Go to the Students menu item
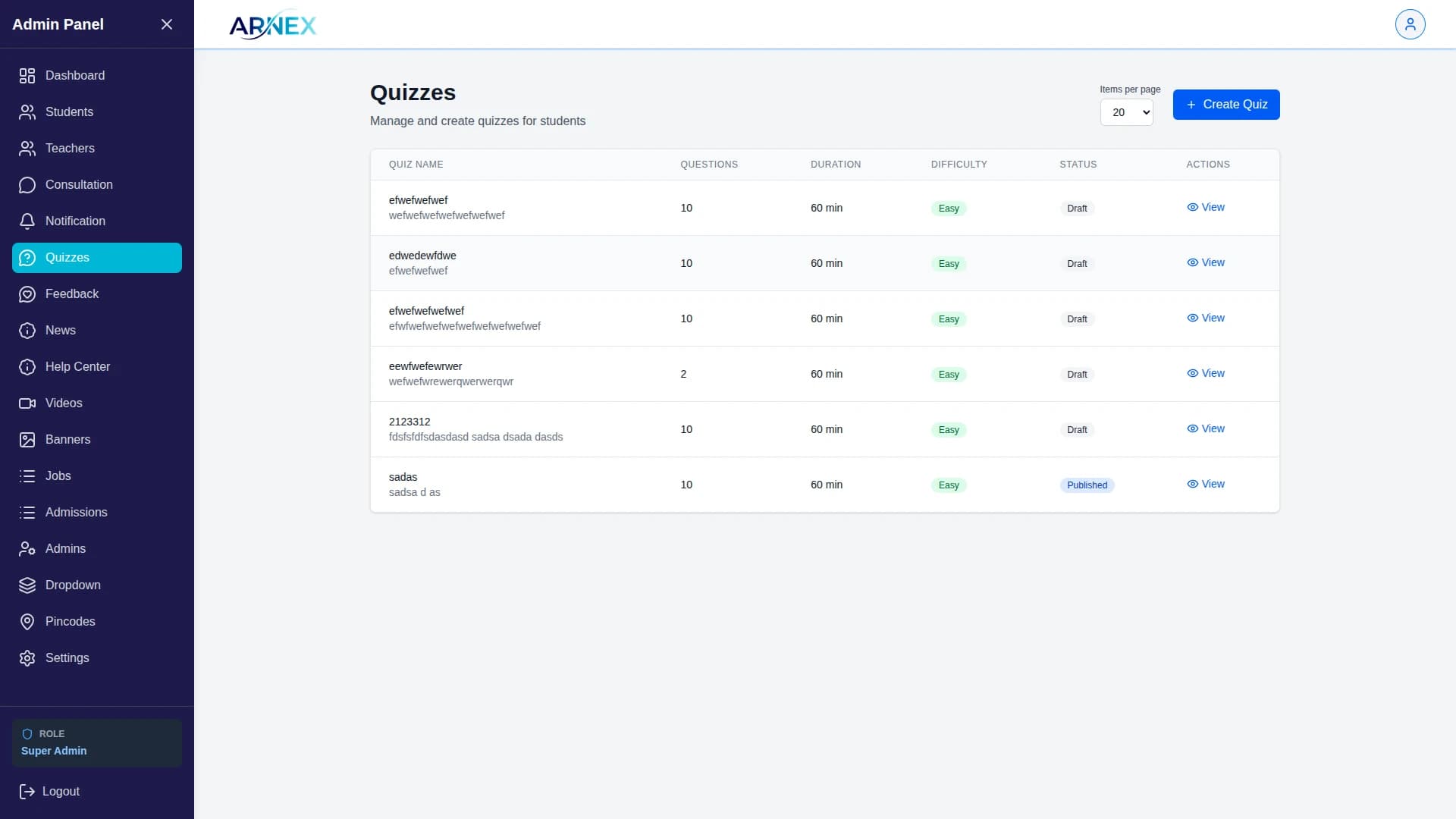1456x819 pixels. pyautogui.click(x=69, y=112)
